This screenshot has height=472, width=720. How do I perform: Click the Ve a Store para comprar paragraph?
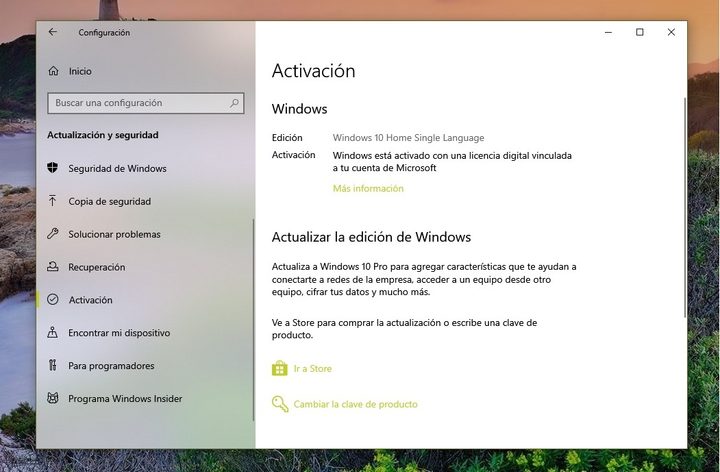(404, 329)
